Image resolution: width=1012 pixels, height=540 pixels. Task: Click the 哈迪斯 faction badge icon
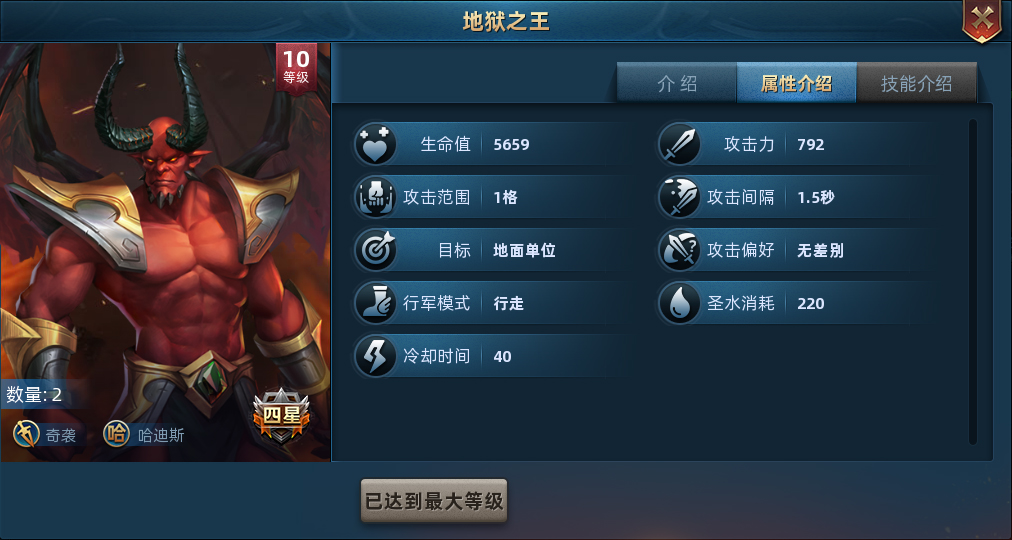tap(116, 434)
